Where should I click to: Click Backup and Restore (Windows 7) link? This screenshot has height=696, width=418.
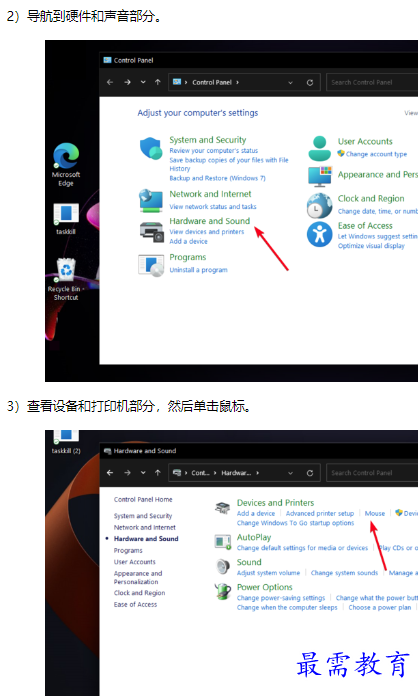point(217,178)
